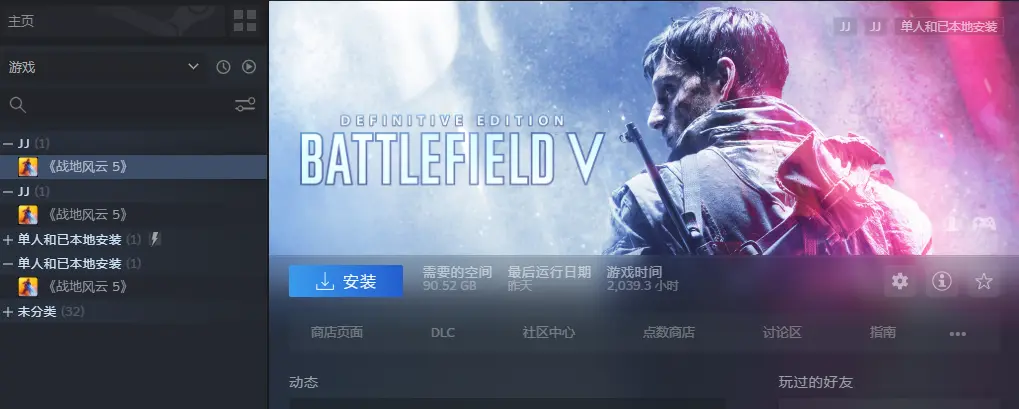Click the ready-to-play filter icon

249,67
